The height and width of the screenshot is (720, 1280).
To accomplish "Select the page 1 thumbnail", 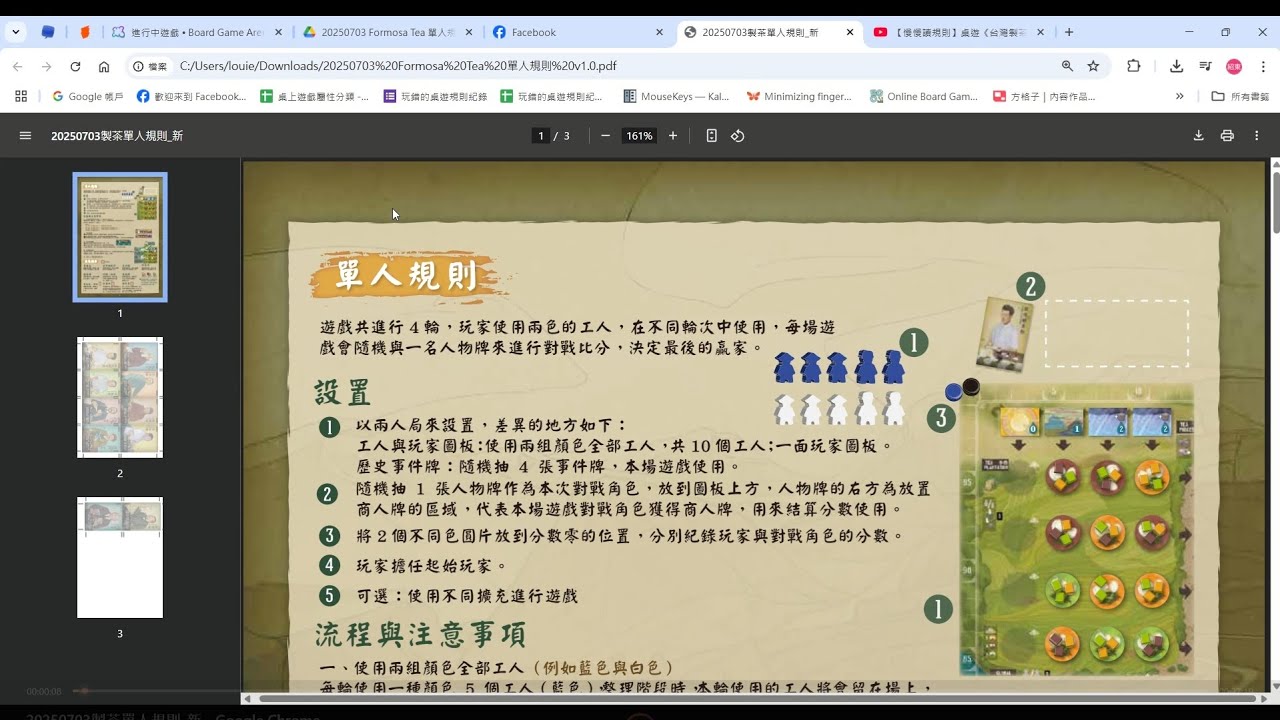I will (x=120, y=237).
